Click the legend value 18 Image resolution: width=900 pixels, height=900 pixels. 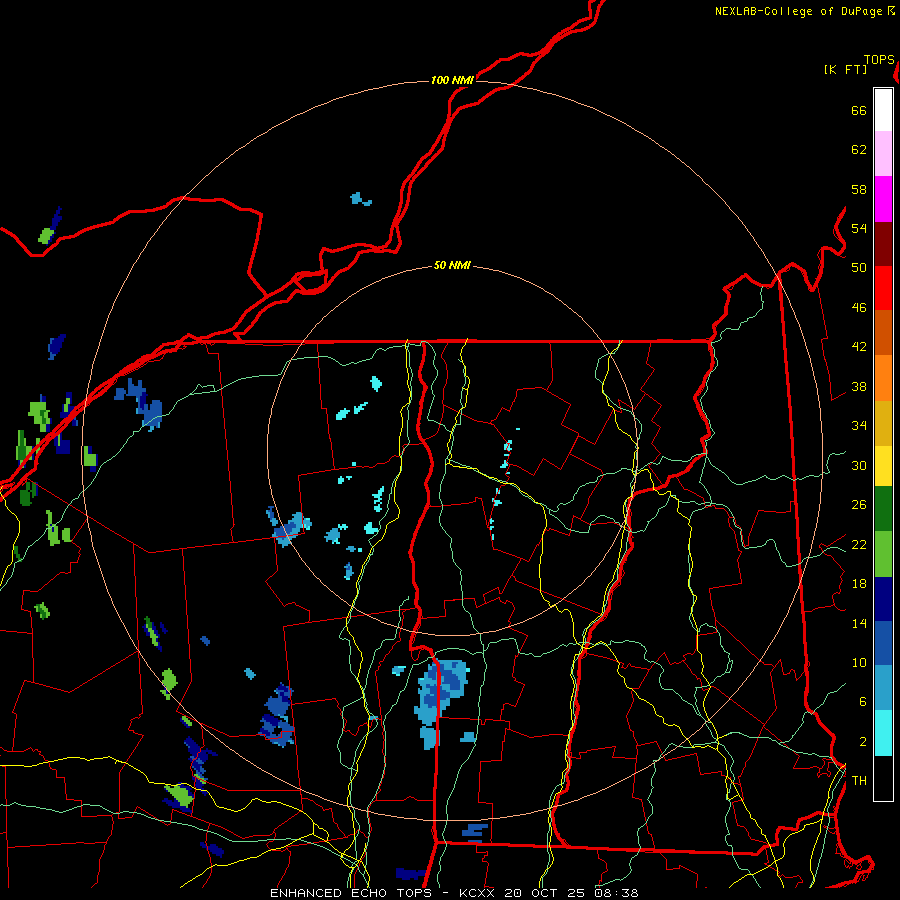click(x=859, y=584)
